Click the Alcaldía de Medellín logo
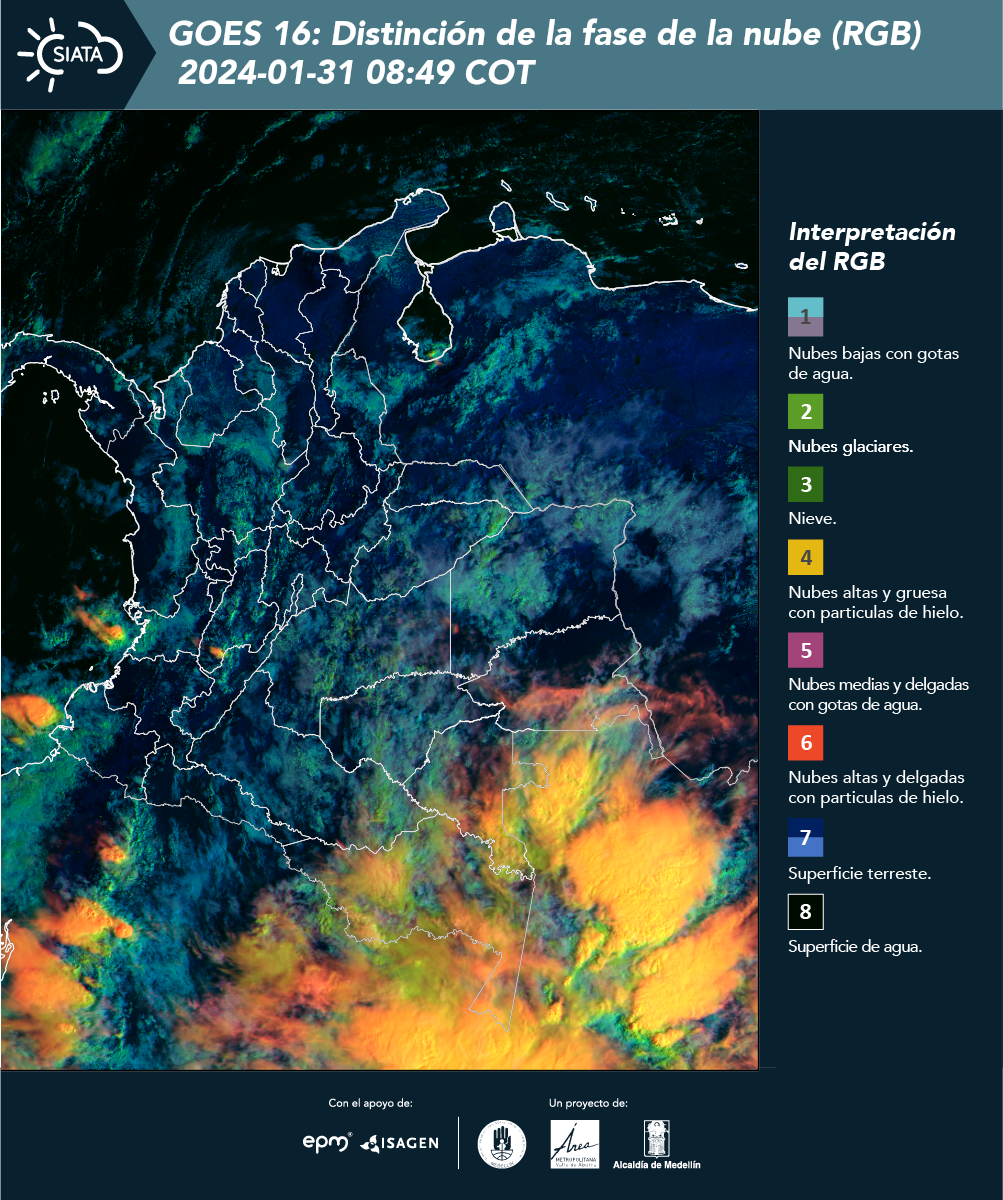This screenshot has height=1200, width=1003. pos(657,1145)
